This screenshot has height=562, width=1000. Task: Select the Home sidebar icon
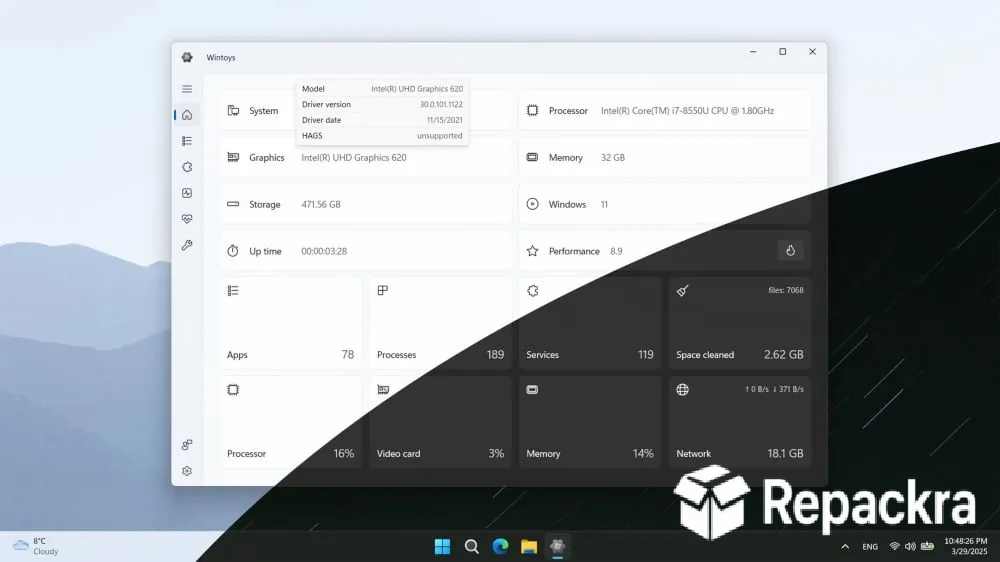coord(187,115)
